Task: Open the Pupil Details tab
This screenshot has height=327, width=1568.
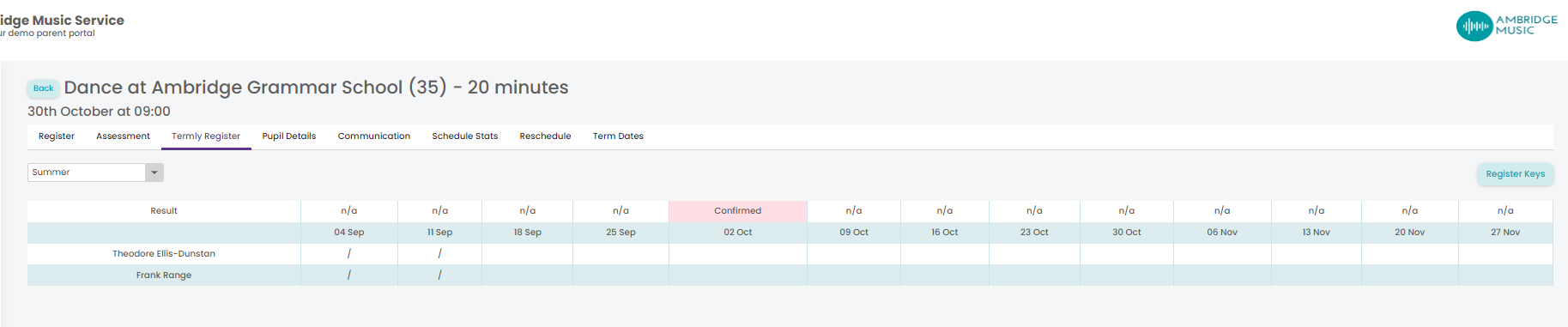Action: (x=289, y=136)
